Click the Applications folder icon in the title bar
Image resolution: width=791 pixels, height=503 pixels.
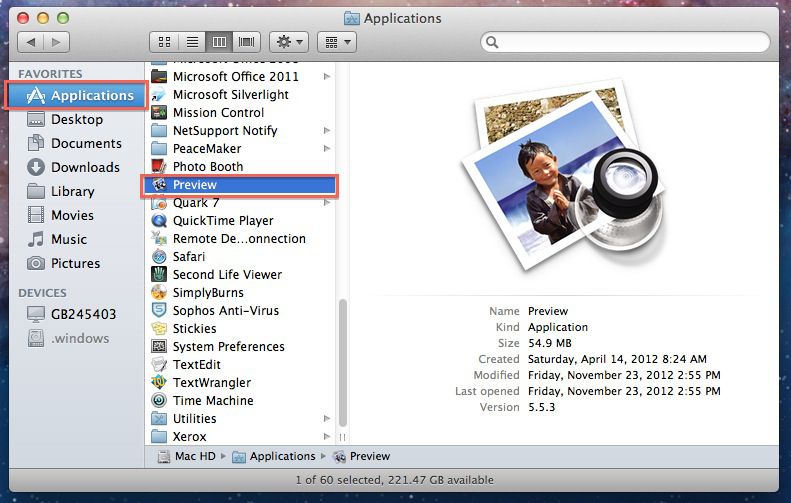point(352,19)
